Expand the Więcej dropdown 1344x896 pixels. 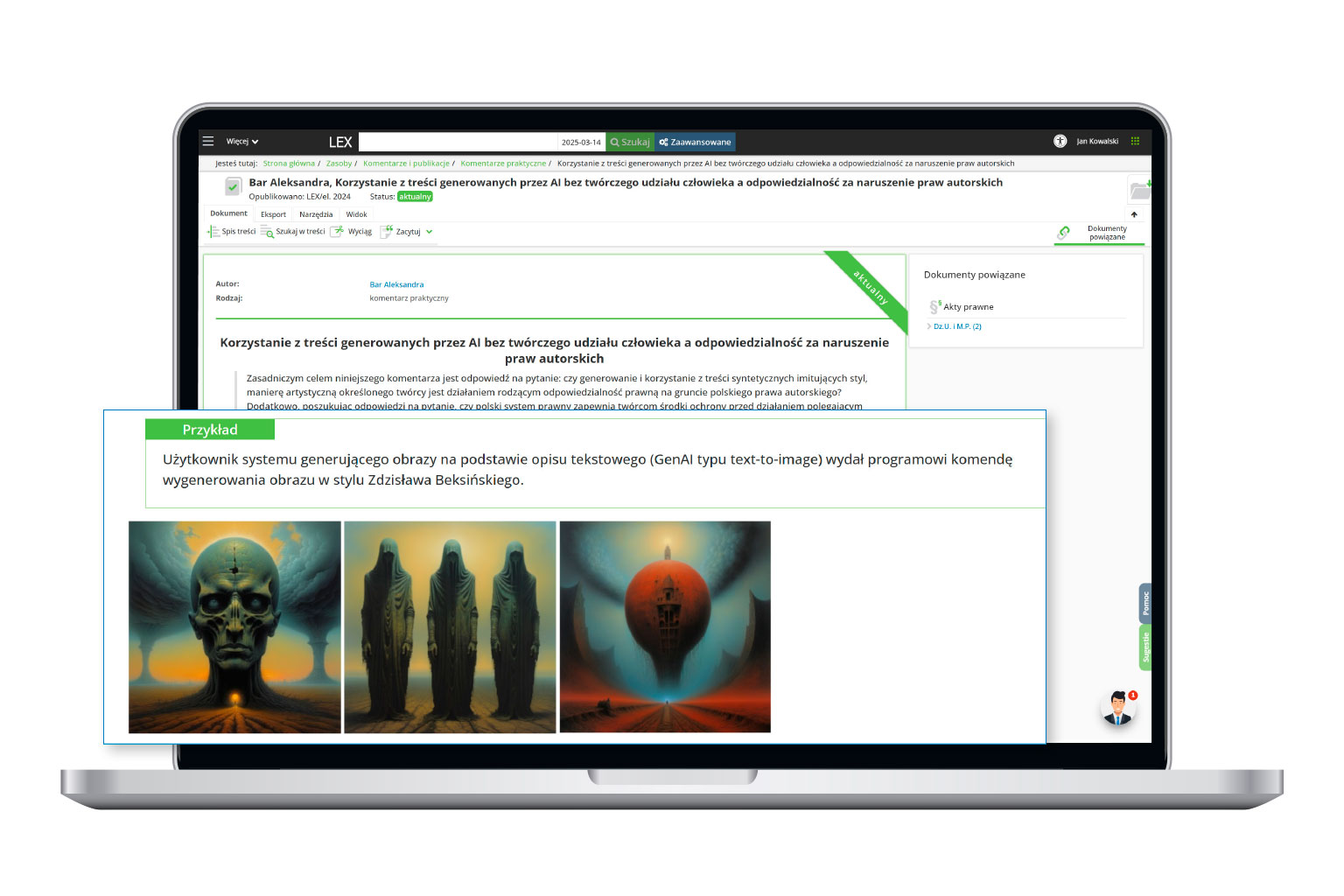coord(241,142)
